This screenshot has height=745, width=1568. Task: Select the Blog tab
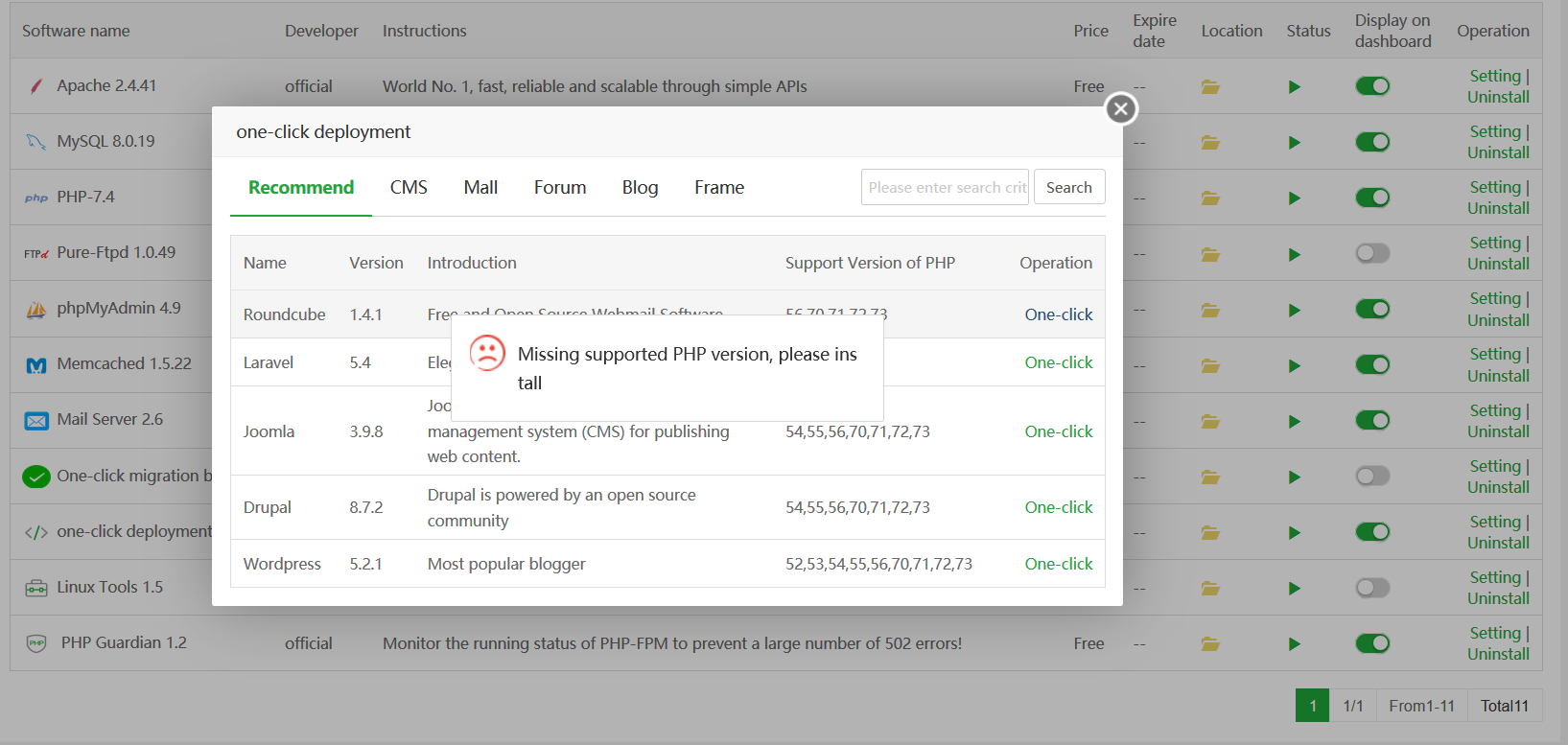pos(640,188)
